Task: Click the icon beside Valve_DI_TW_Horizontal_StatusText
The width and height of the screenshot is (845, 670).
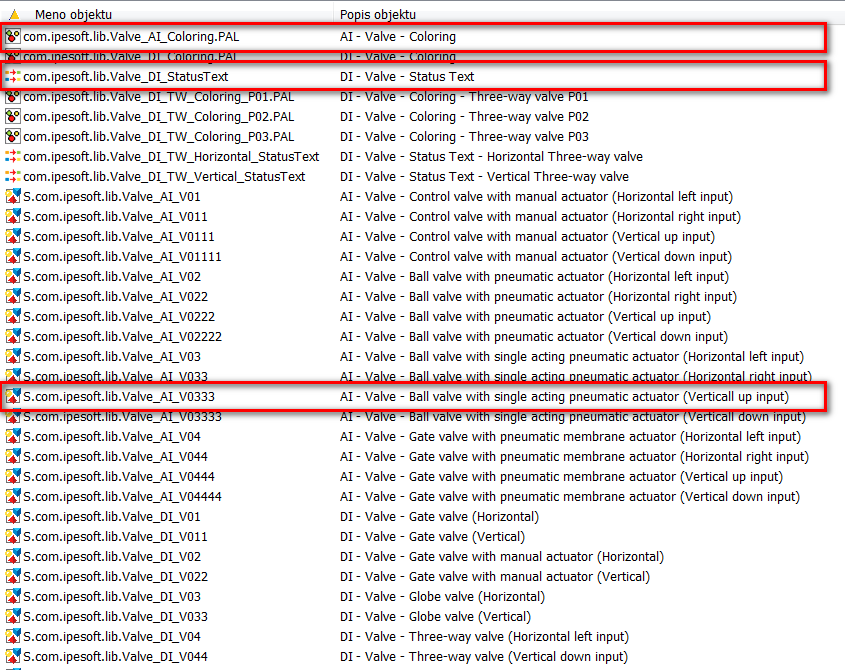Action: coord(13,157)
